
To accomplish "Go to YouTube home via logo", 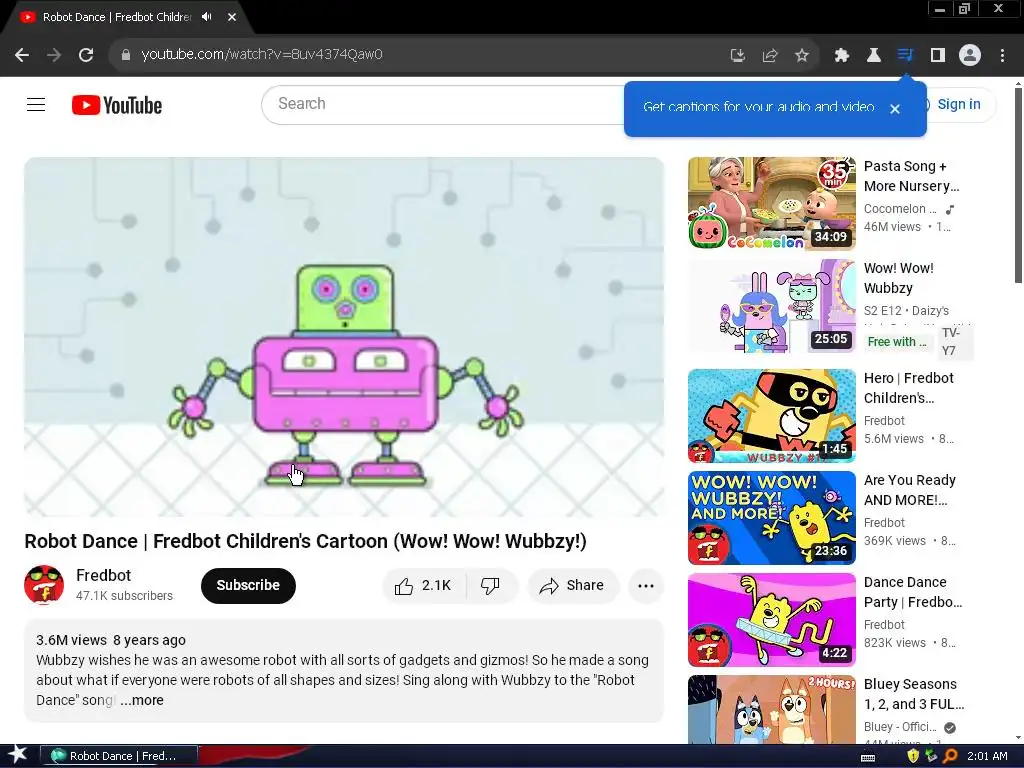I will (117, 105).
